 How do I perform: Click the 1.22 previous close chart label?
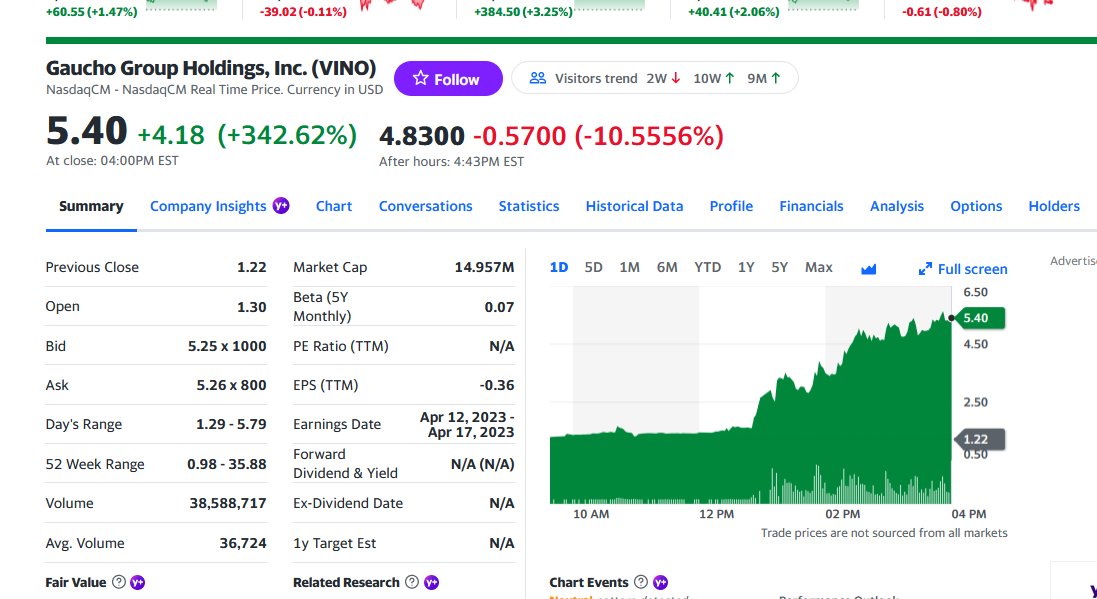tap(979, 439)
